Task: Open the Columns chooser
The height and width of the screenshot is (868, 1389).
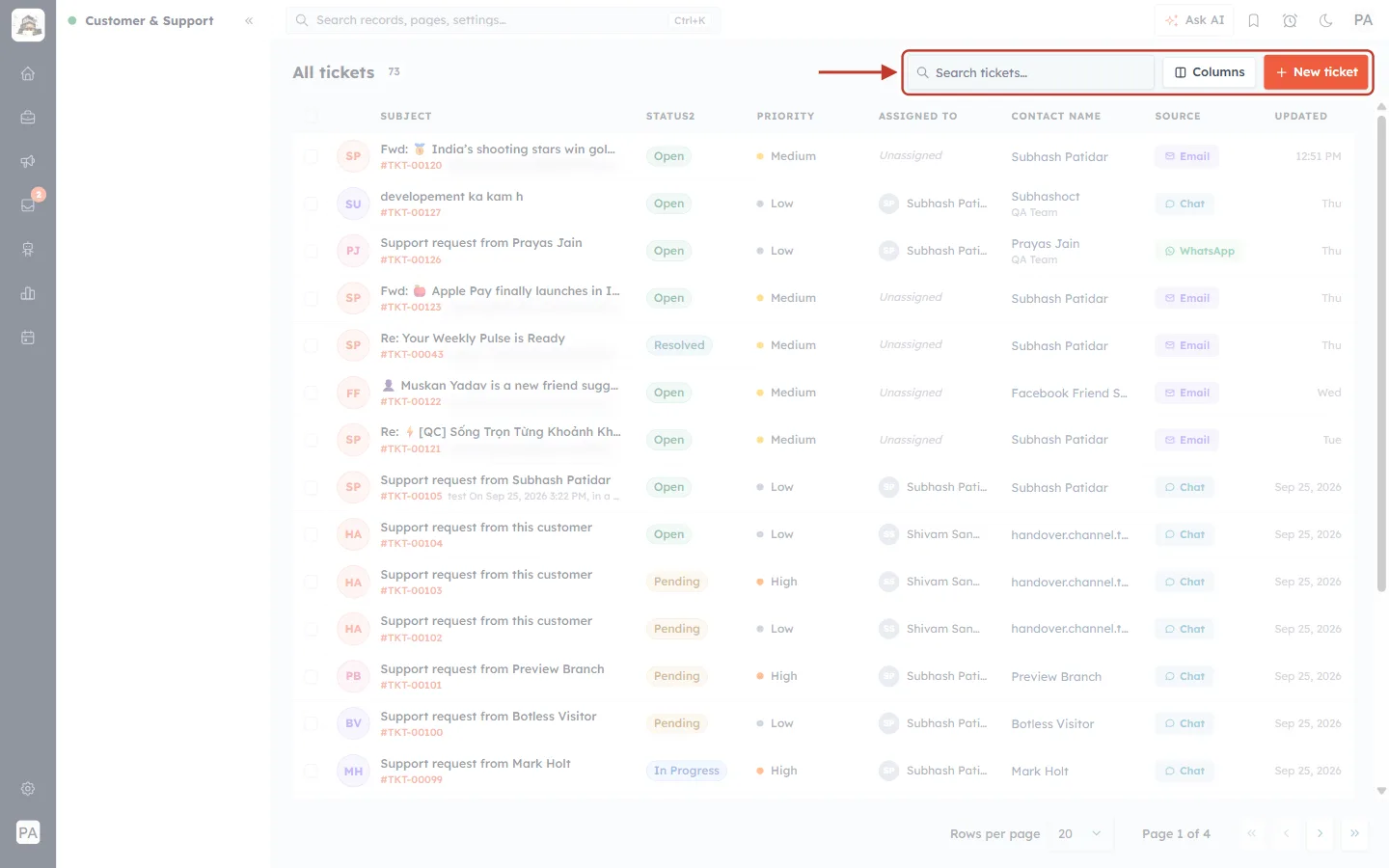Action: coord(1210,72)
